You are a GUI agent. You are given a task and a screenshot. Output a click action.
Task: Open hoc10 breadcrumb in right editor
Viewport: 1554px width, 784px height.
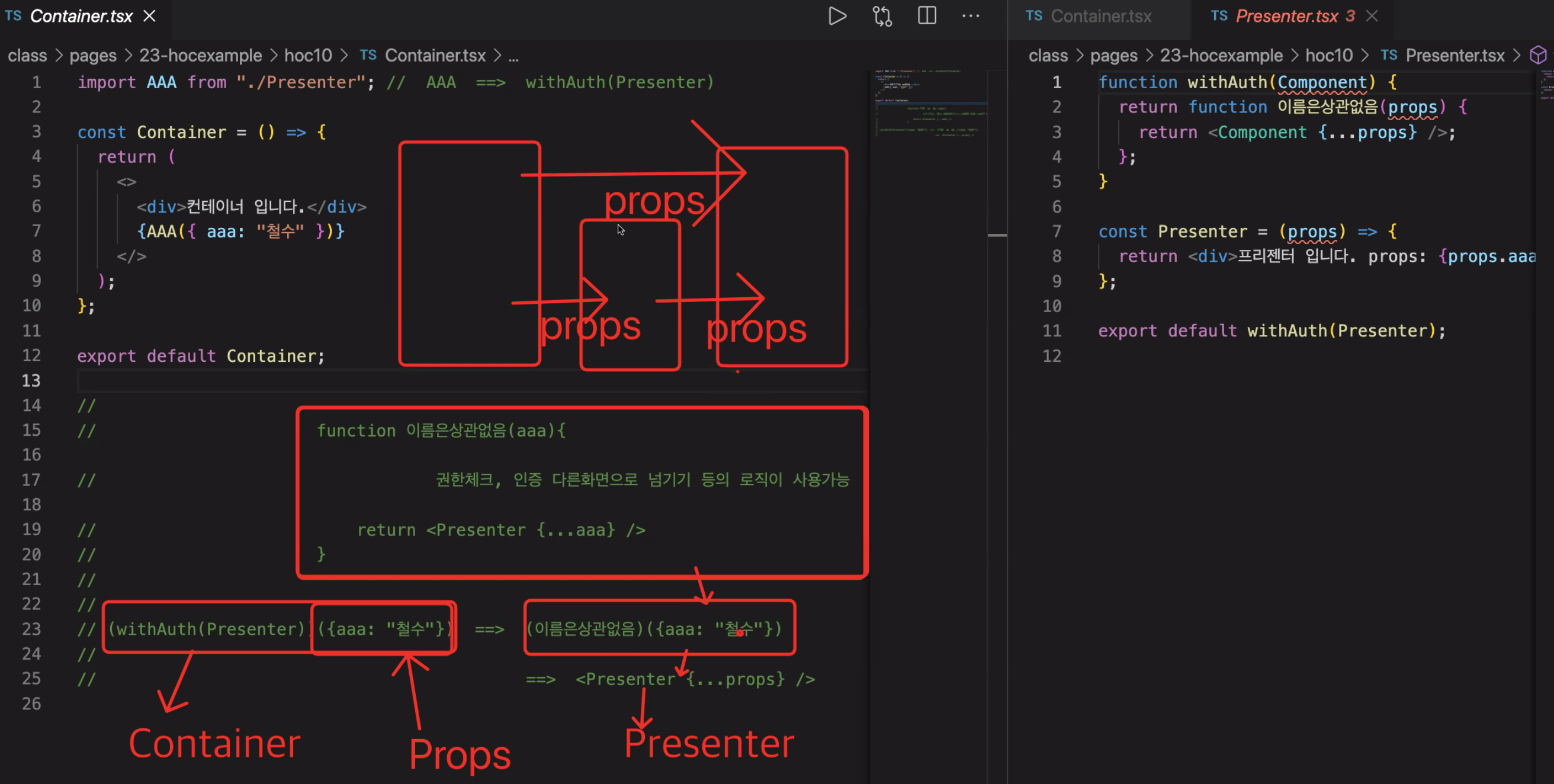click(1328, 56)
